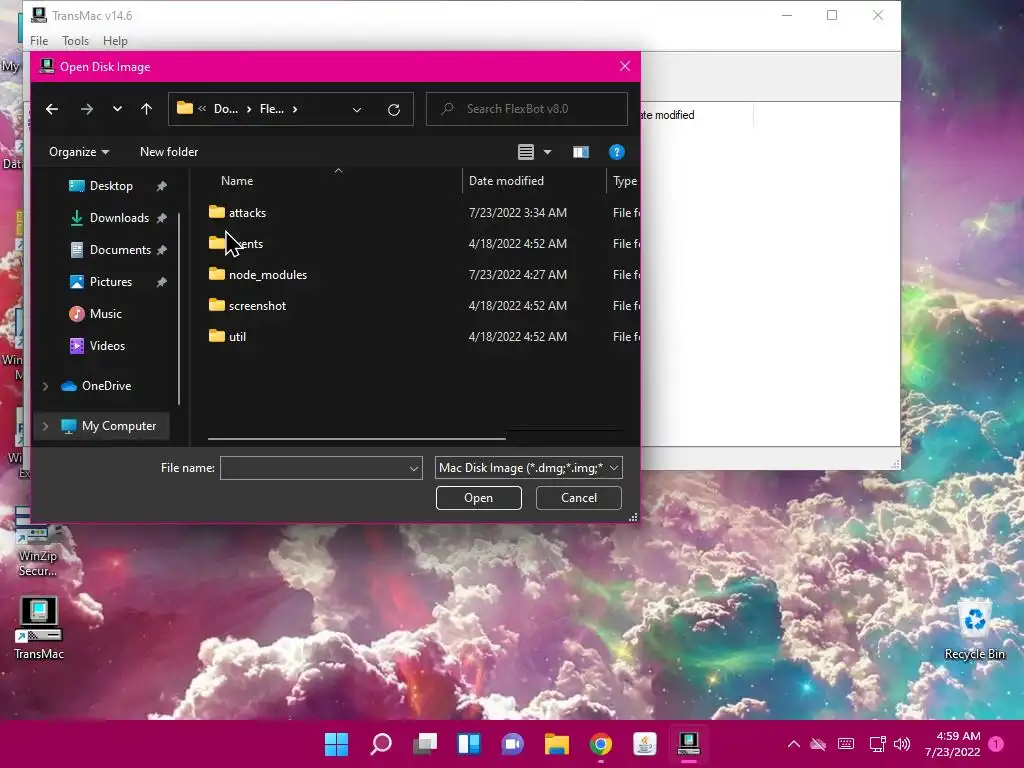Click the File name input box
Screen dimensions: 1024x768
pos(314,468)
